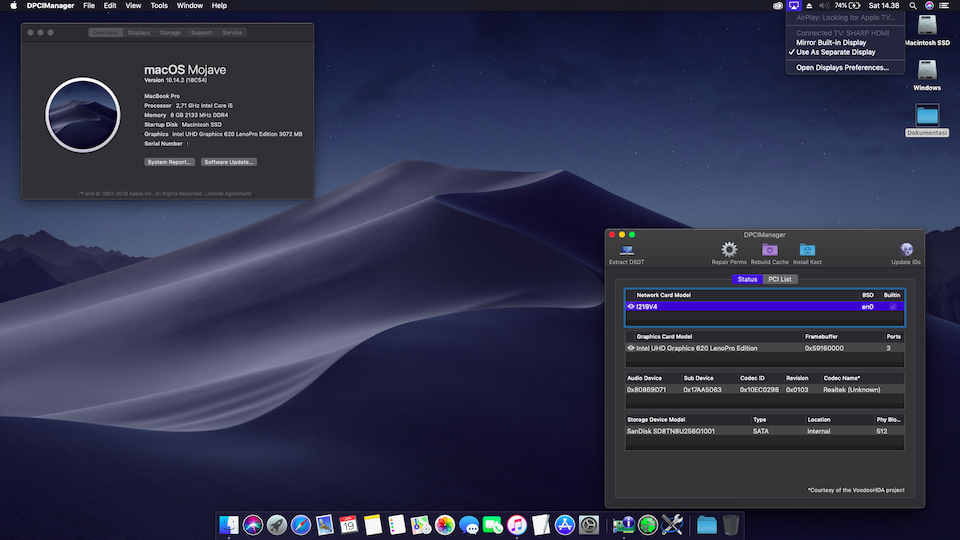Open the DPCIManager app menu
960x540 pixels.
50,6
